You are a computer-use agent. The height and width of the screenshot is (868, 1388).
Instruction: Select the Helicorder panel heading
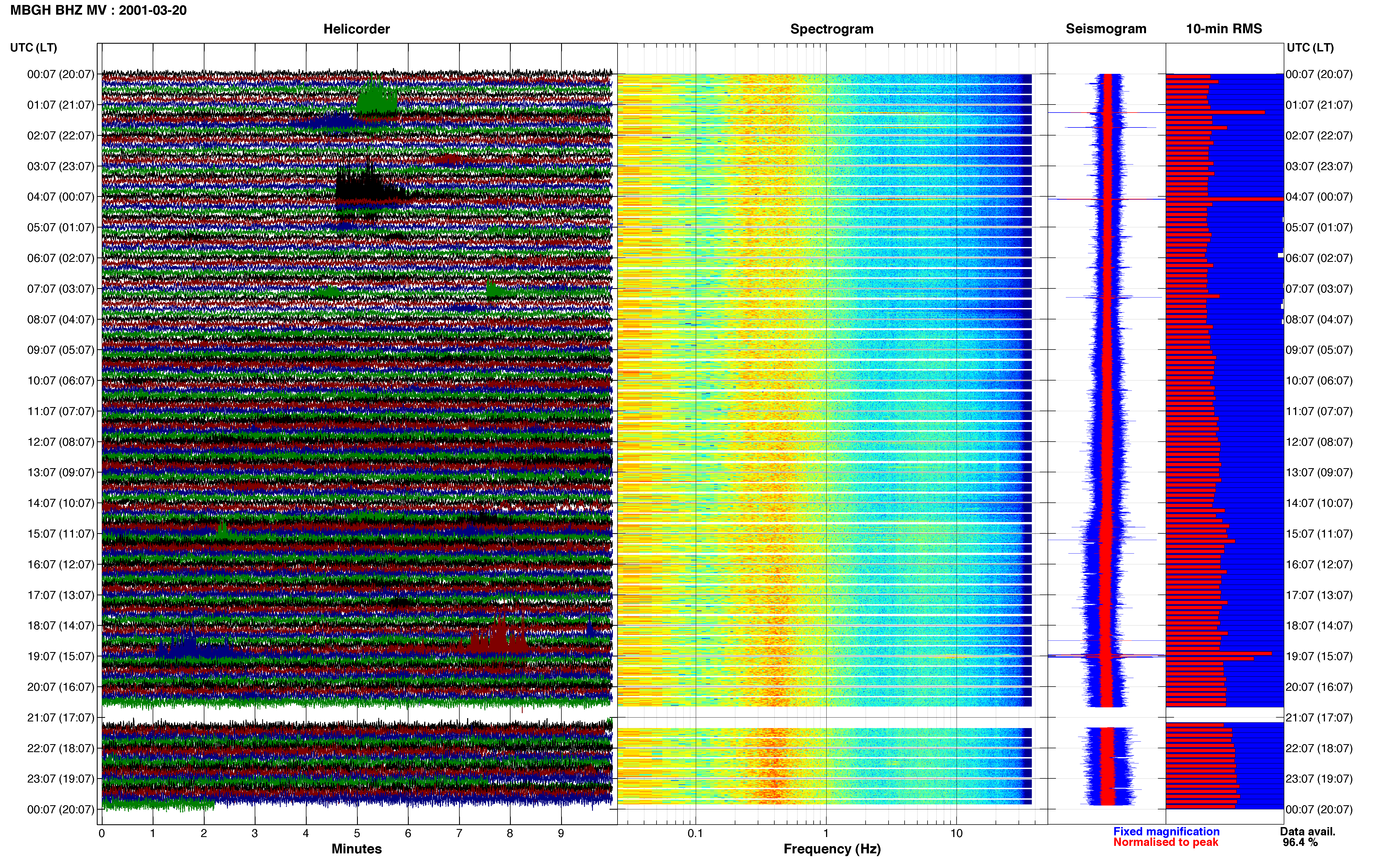356,29
